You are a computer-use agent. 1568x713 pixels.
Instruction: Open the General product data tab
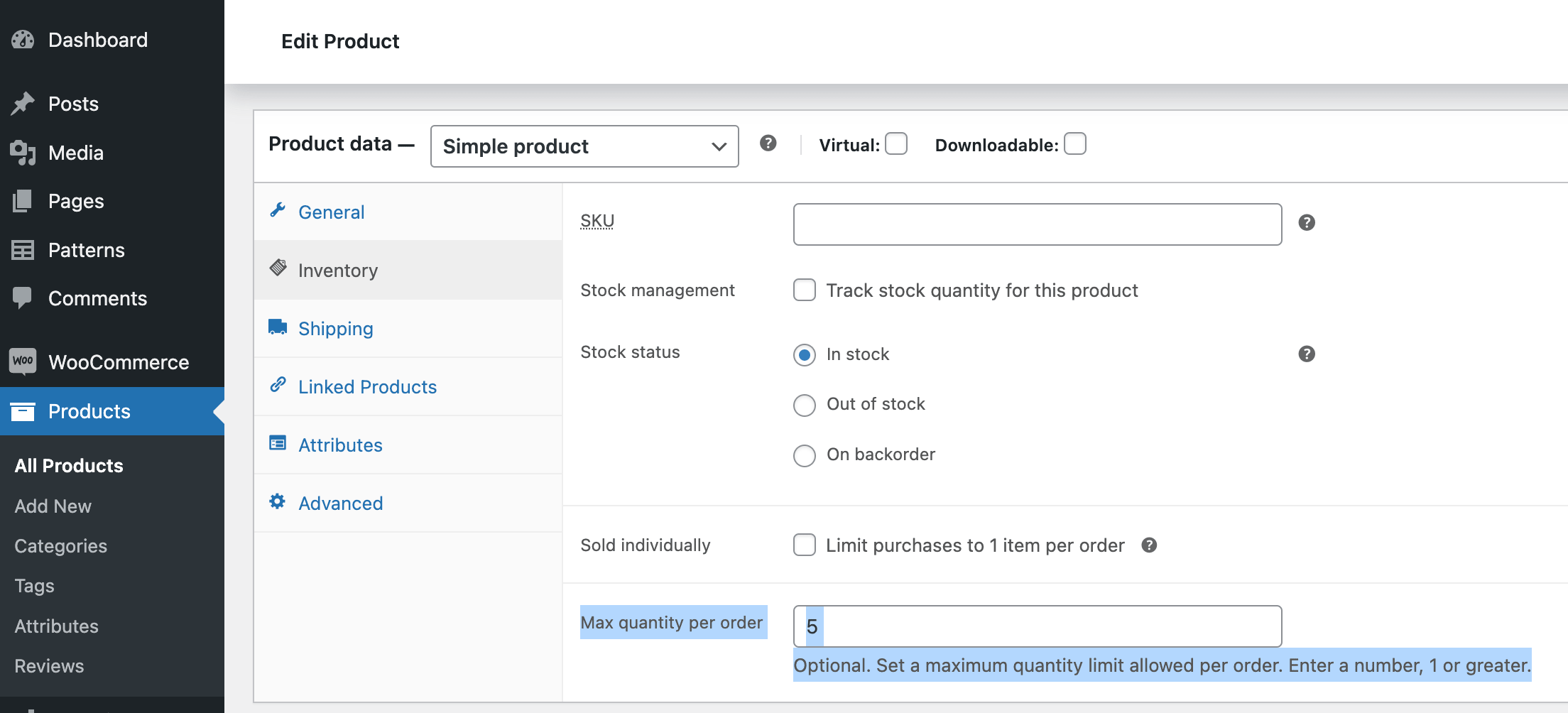[408, 212]
